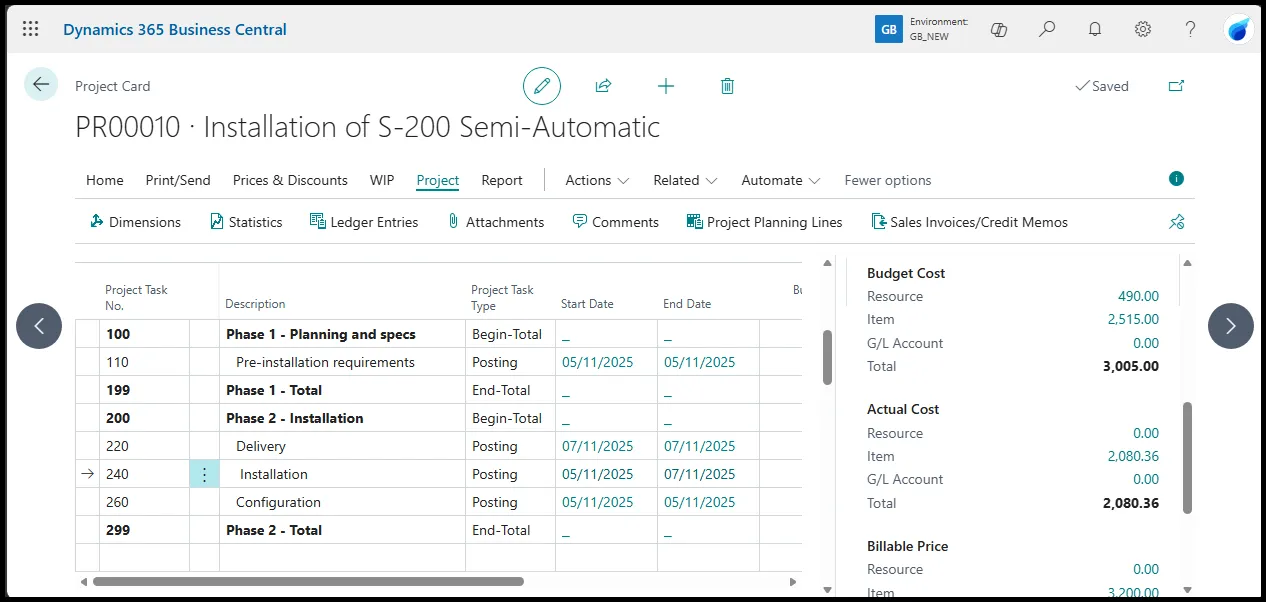Open the blue user profile avatar

point(1239,29)
